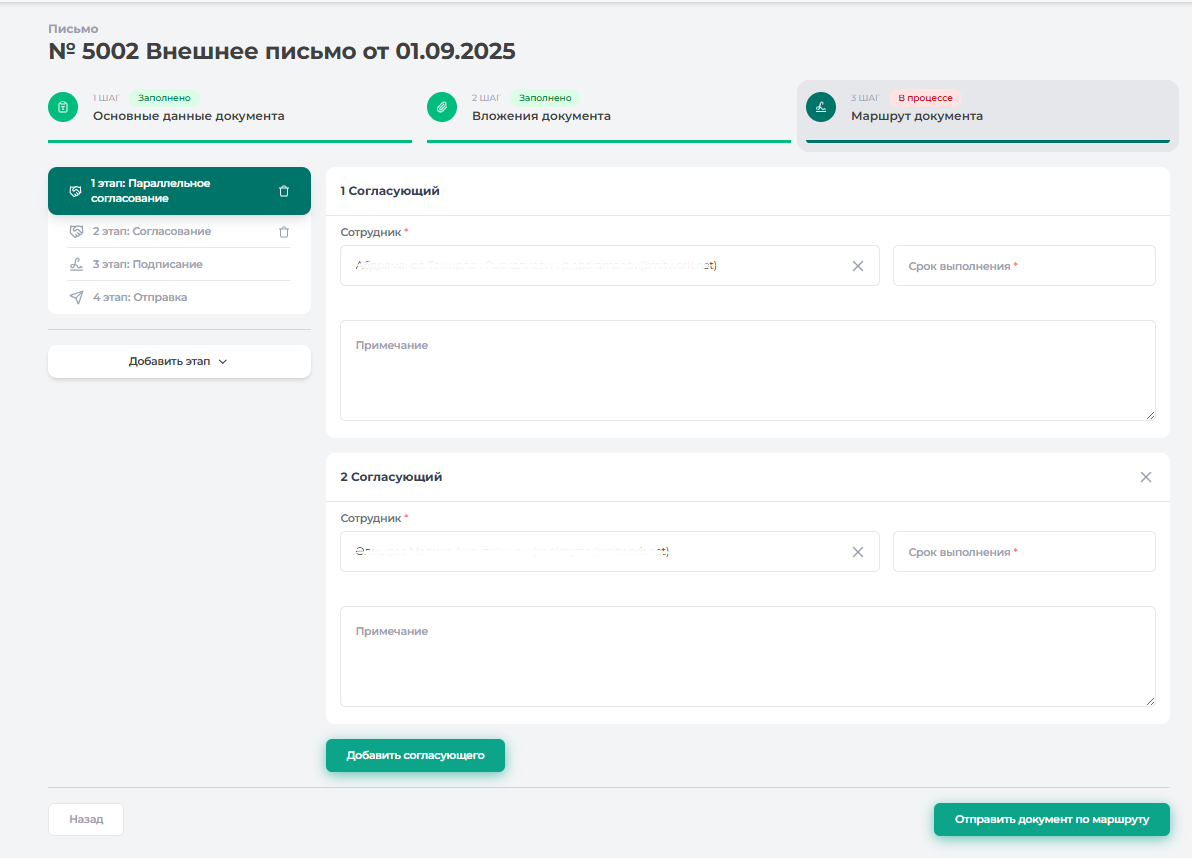Go back with the Назад button
Screen dimensions: 1192x858
coord(86,819)
